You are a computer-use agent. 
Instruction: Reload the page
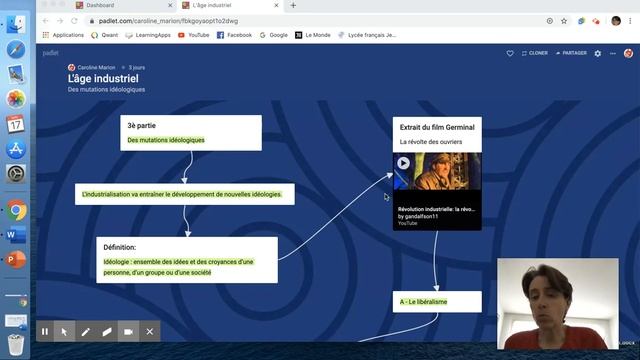pos(74,21)
